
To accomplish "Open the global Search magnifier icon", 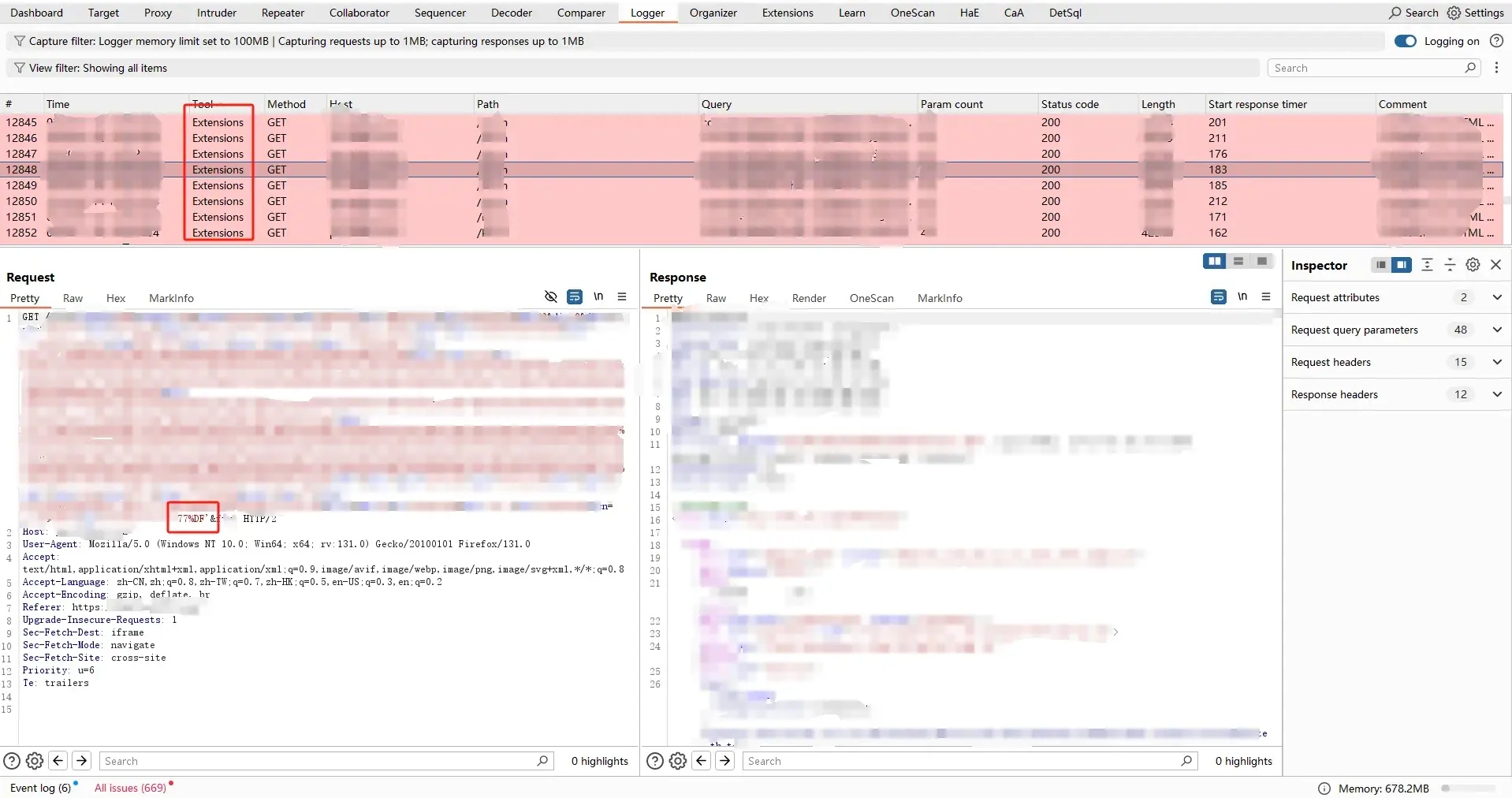I will [1395, 13].
